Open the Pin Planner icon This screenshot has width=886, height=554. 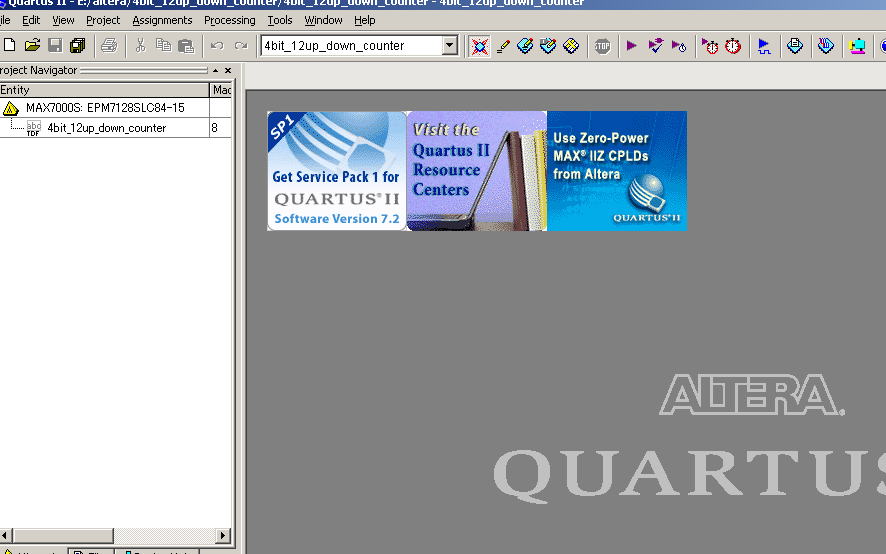click(x=525, y=46)
